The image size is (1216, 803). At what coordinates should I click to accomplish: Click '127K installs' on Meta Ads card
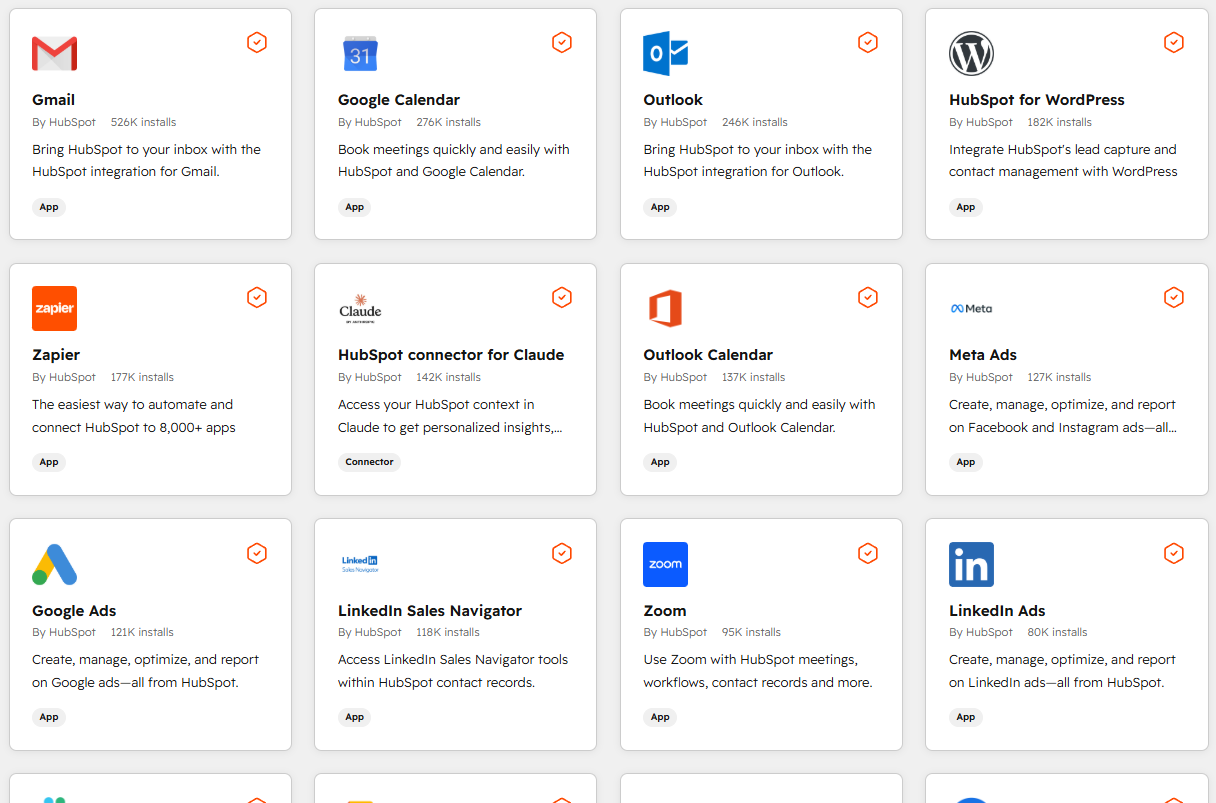(1059, 377)
